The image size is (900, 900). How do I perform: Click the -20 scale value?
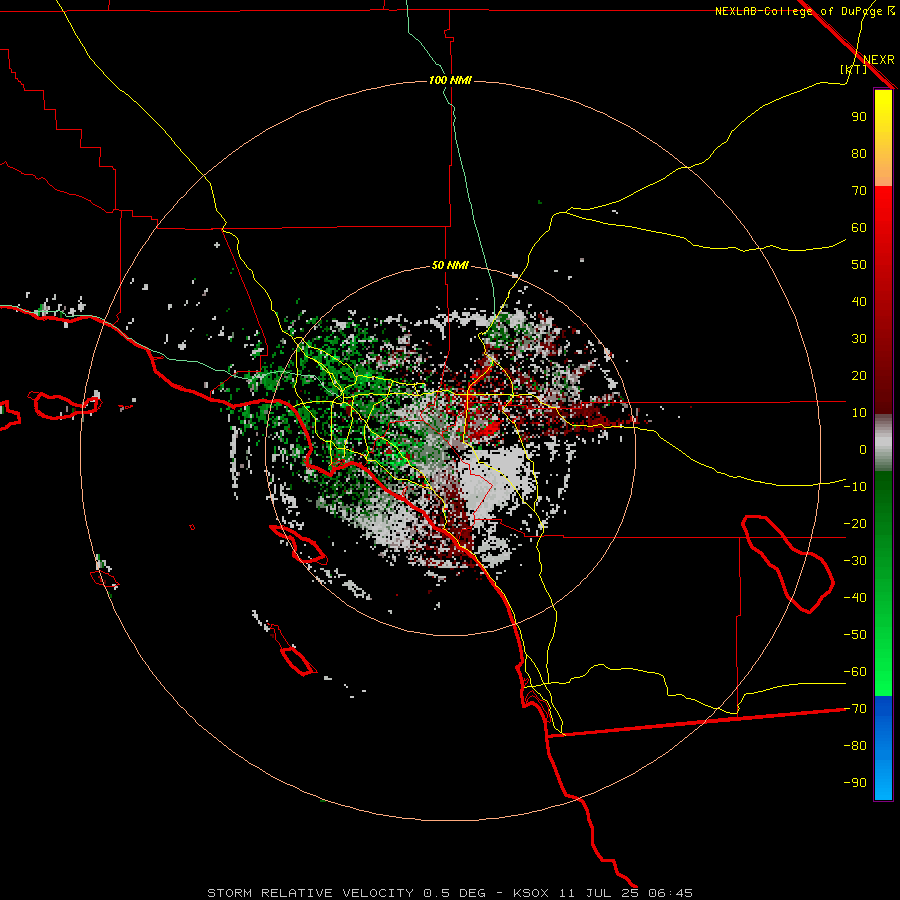(x=855, y=524)
